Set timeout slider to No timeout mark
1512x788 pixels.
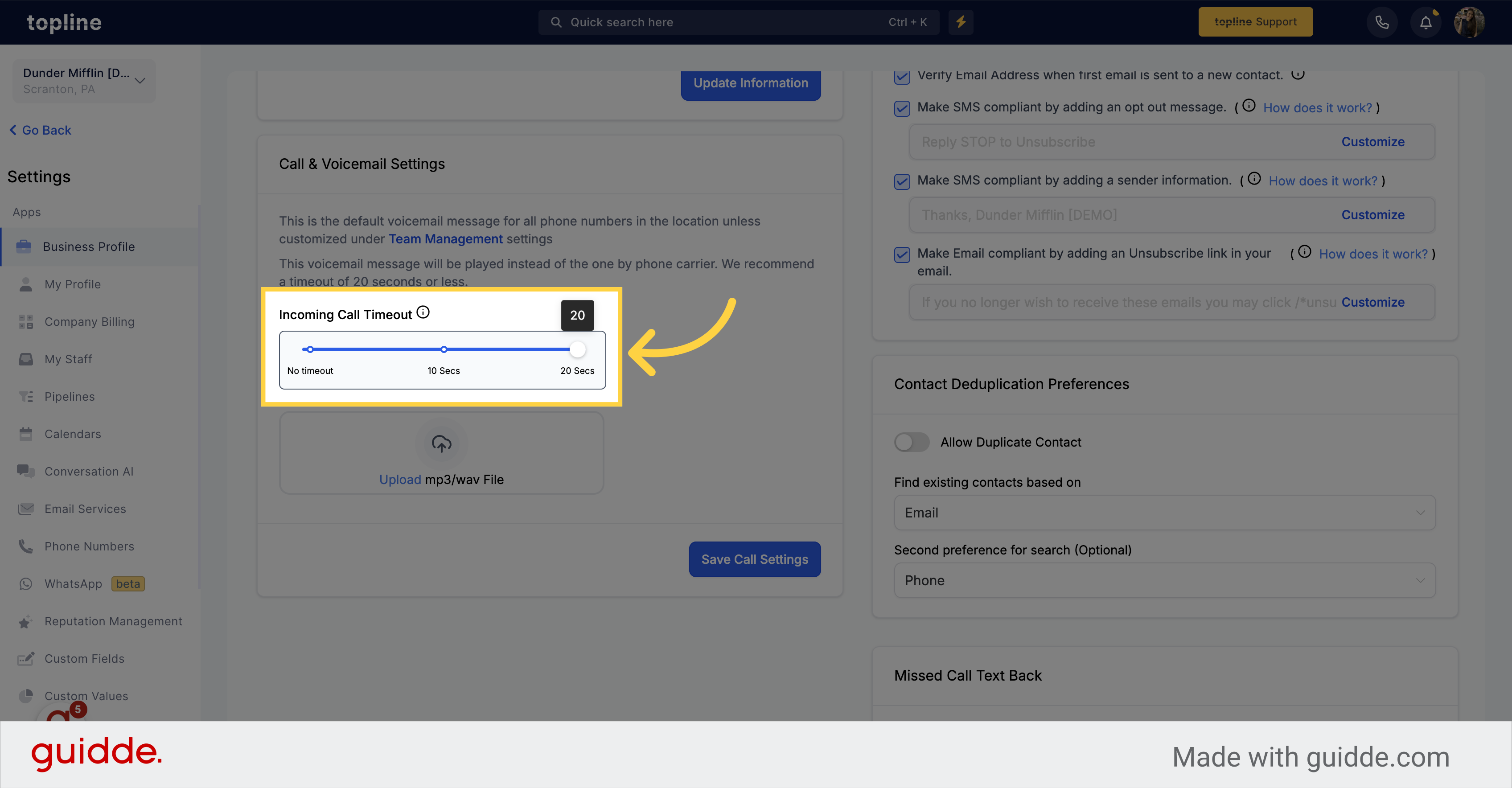pos(310,350)
